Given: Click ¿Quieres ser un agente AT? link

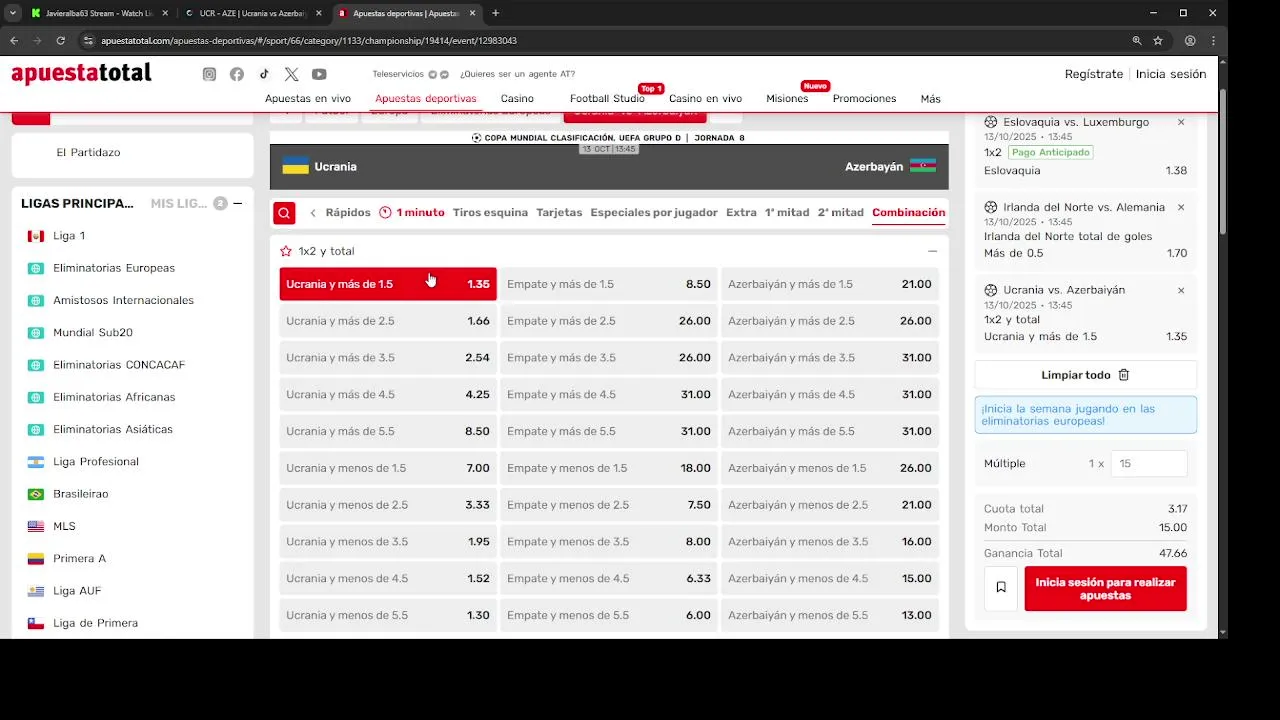Looking at the screenshot, I should [517, 74].
